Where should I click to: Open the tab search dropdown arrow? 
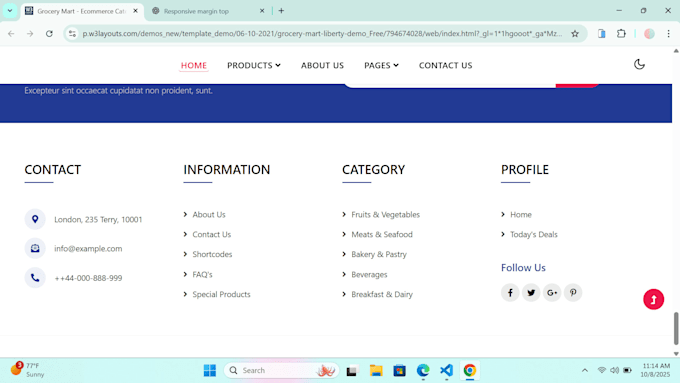[x=10, y=11]
